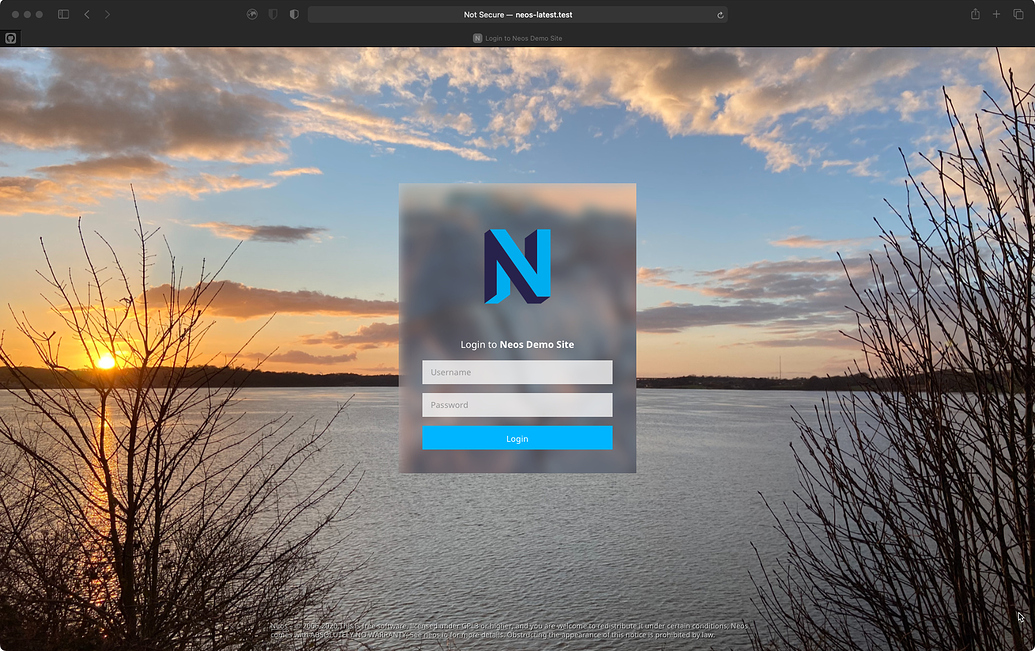Image resolution: width=1035 pixels, height=651 pixels.
Task: Click the Neos N logo
Action: [518, 267]
